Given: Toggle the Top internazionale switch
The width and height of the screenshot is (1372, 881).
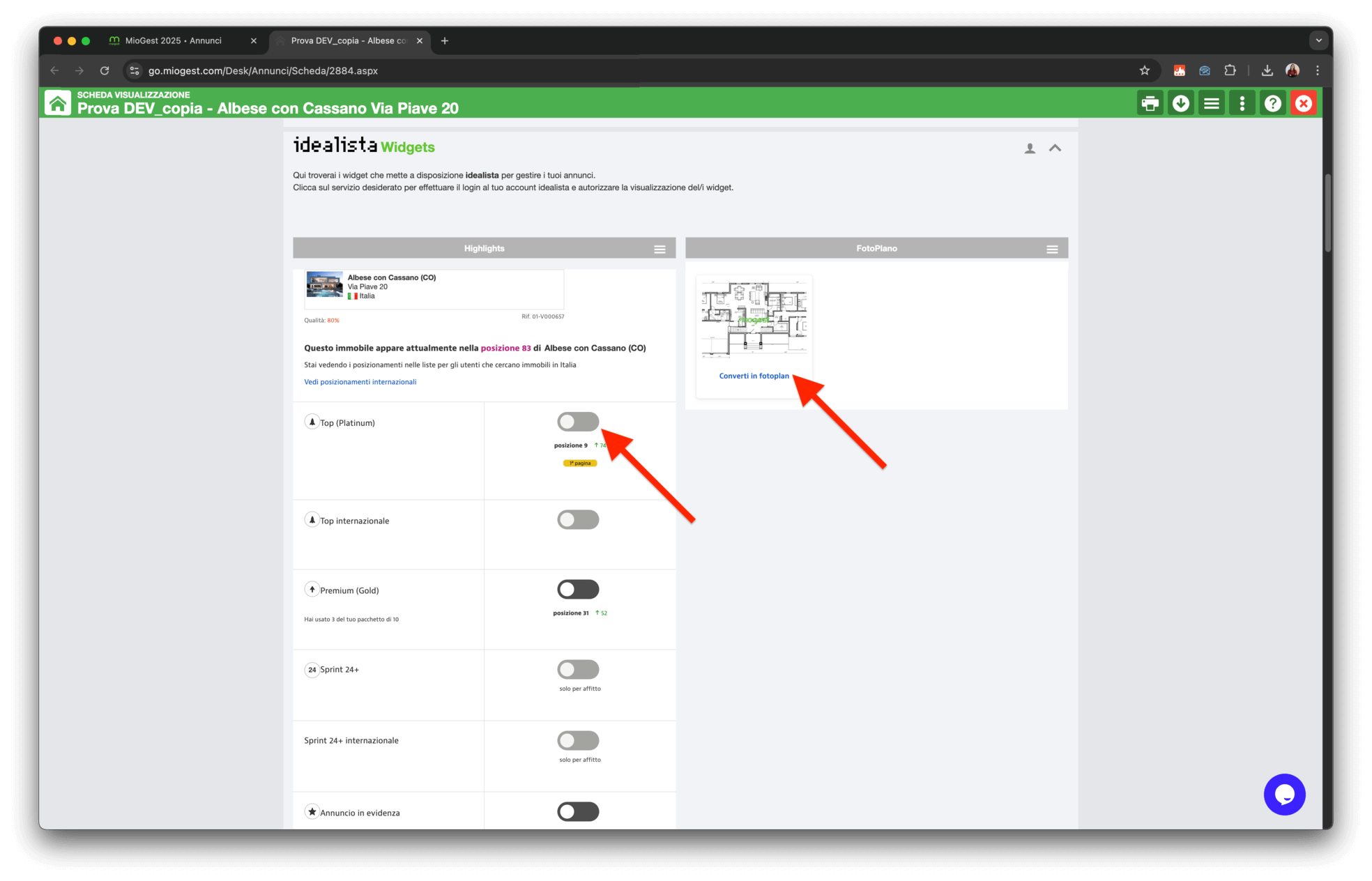Looking at the screenshot, I should [x=578, y=519].
